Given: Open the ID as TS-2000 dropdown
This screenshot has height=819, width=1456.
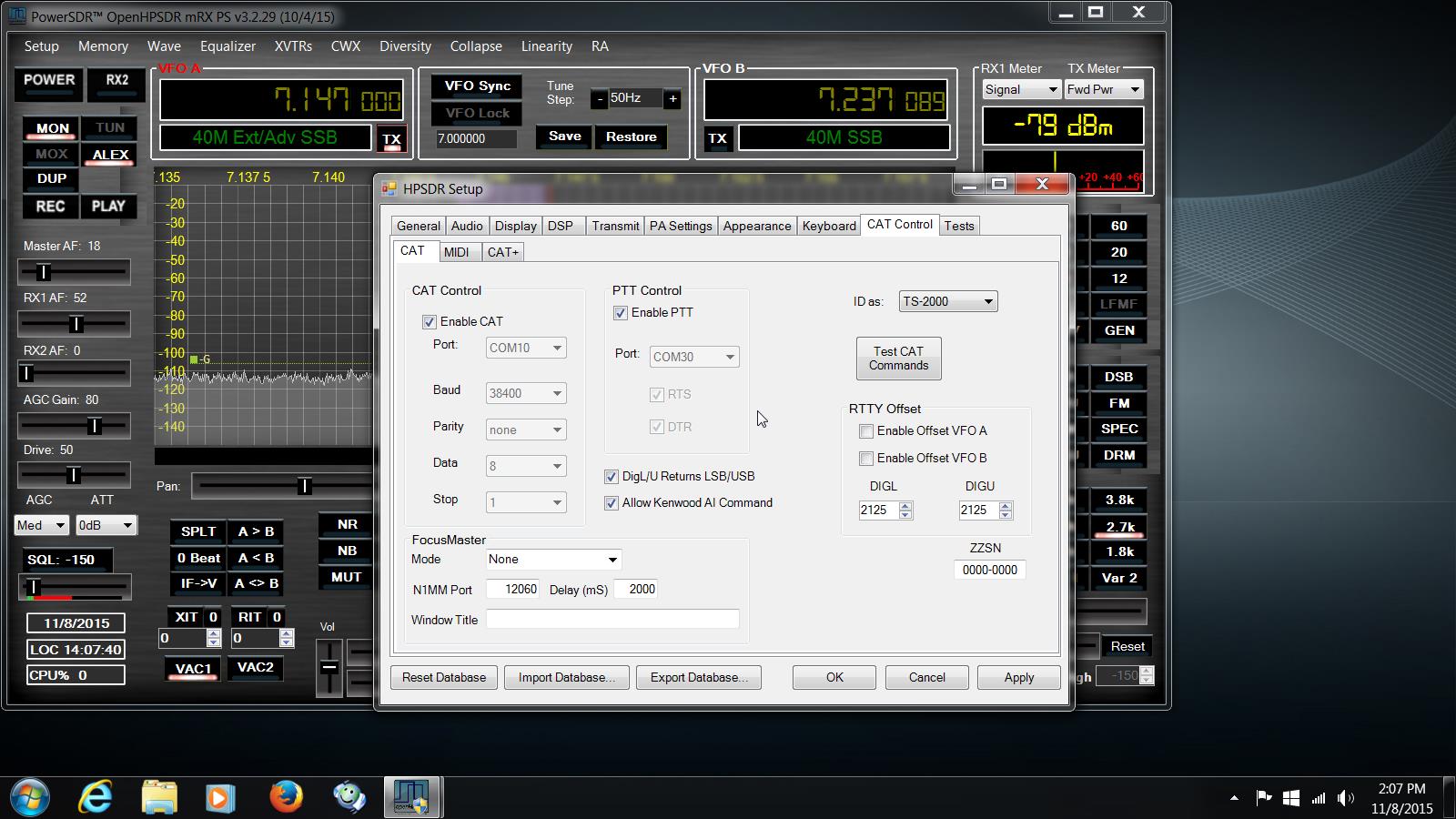Looking at the screenshot, I should [x=947, y=302].
